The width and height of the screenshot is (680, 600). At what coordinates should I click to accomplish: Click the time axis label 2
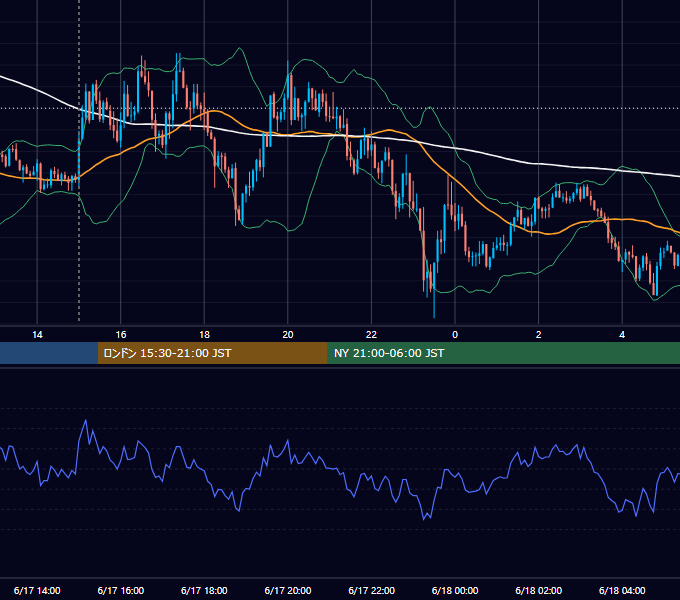(x=539, y=335)
